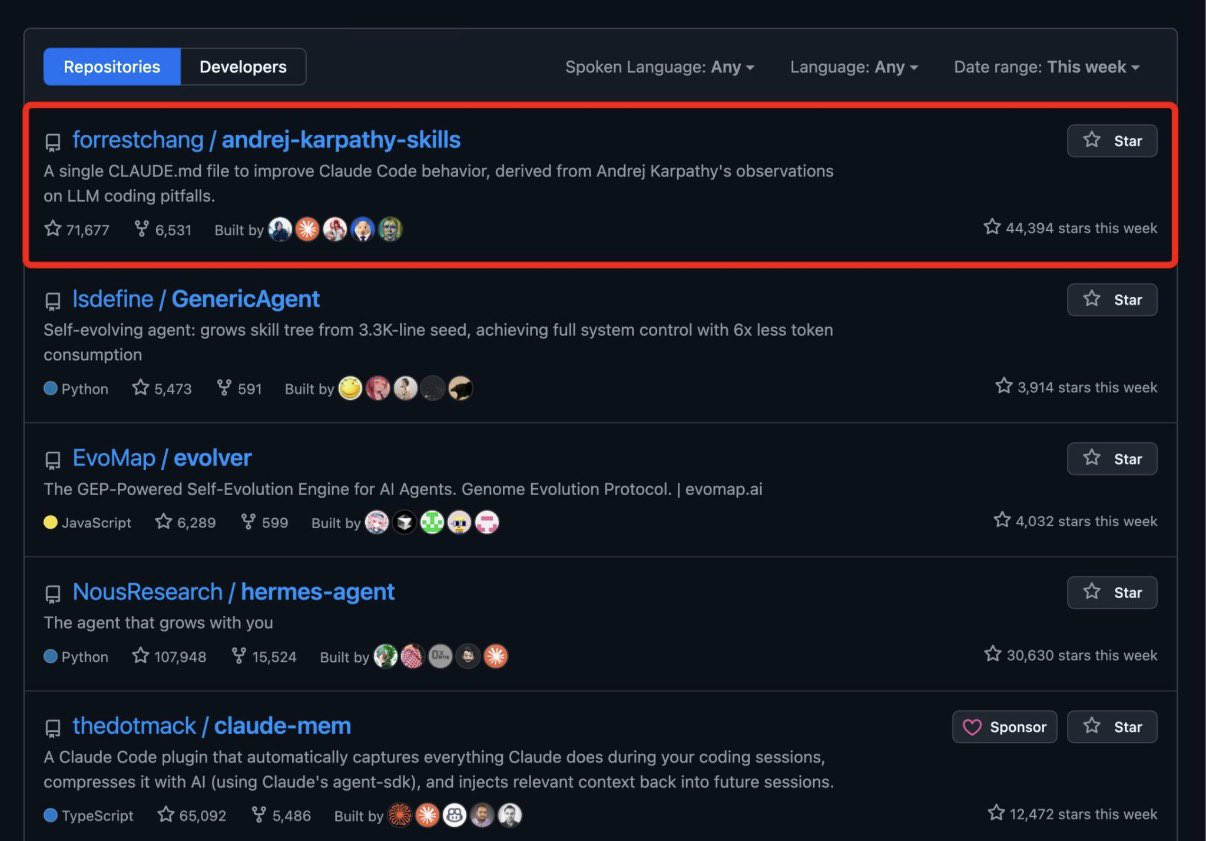
Task: Open first contributor avatar on andrej-karpathy-skills
Action: (280, 230)
